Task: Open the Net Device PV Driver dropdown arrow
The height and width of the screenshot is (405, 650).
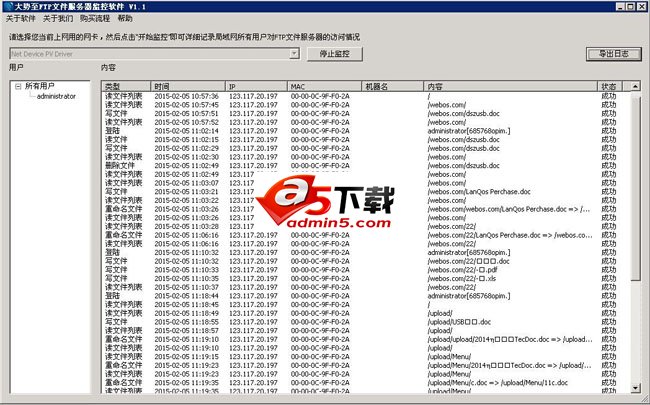Action: [x=294, y=54]
